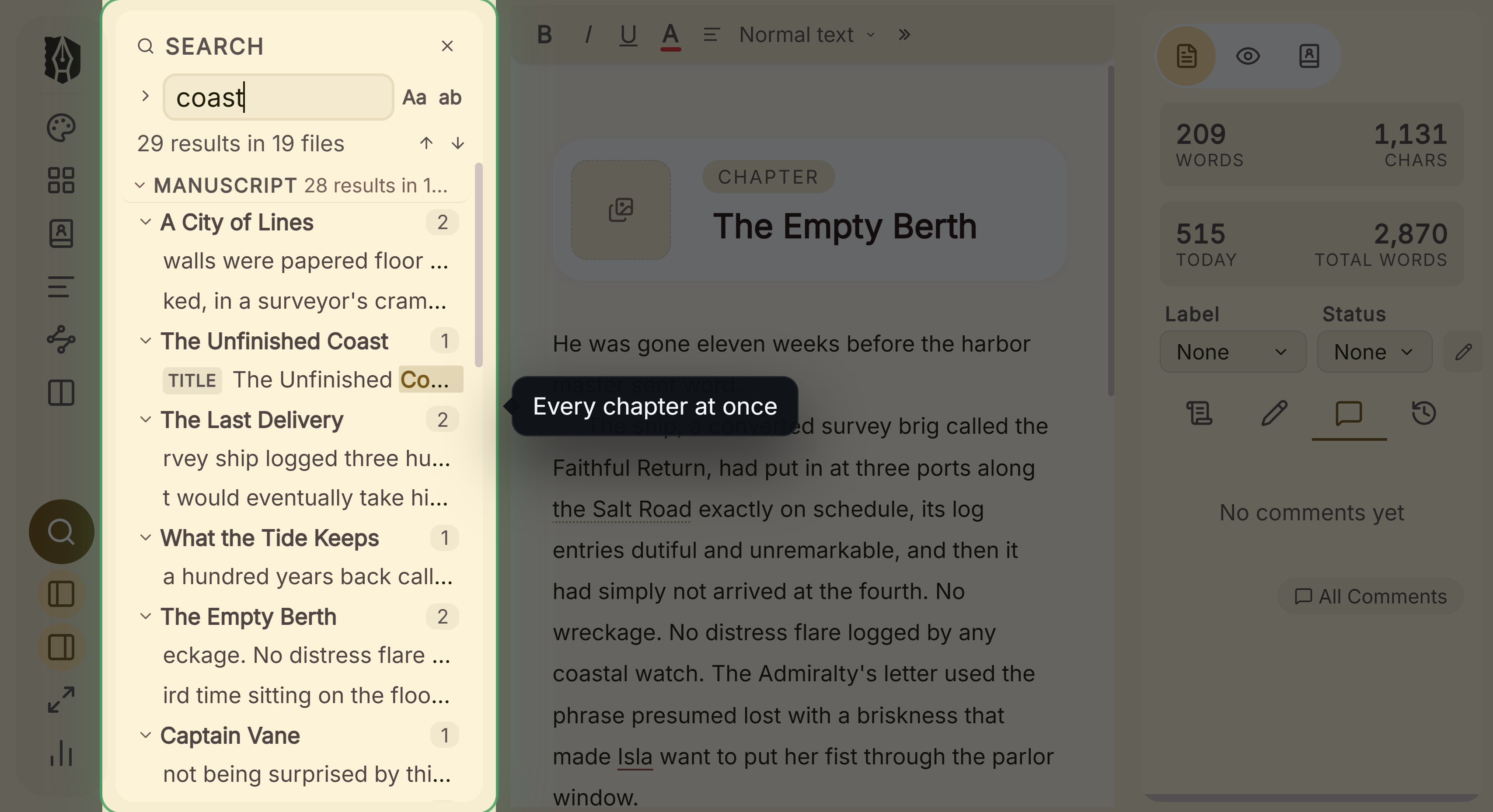Toggle the left panel sidebar button

61,594
